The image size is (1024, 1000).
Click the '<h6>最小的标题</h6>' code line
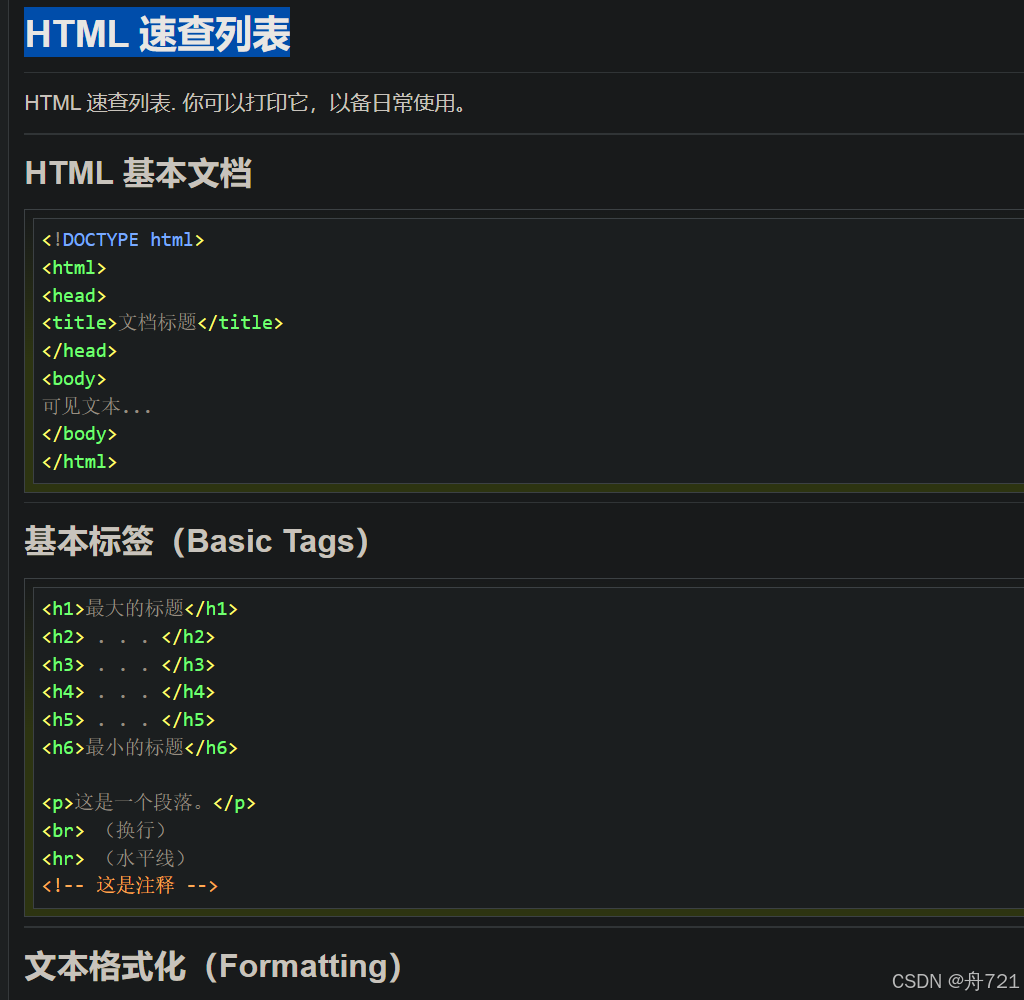point(140,747)
